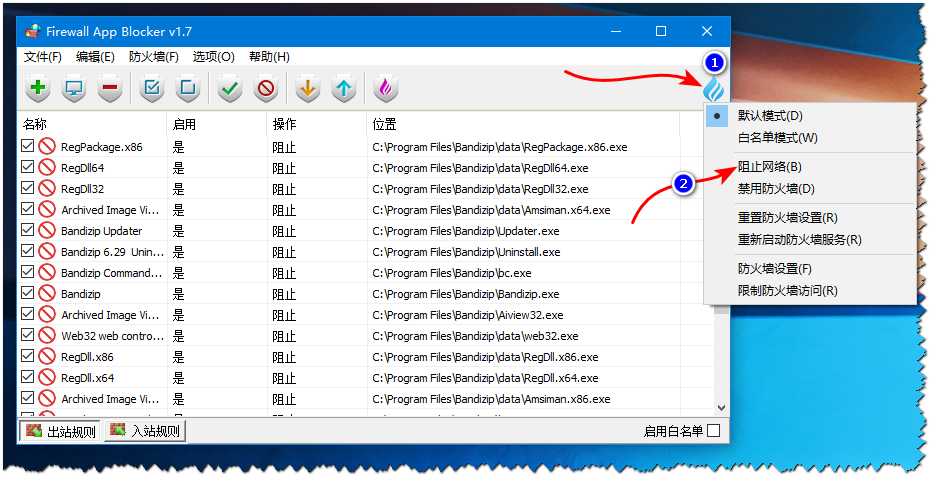Click the check-all toolbar icon
Image resolution: width=936 pixels, height=482 pixels.
pos(152,88)
